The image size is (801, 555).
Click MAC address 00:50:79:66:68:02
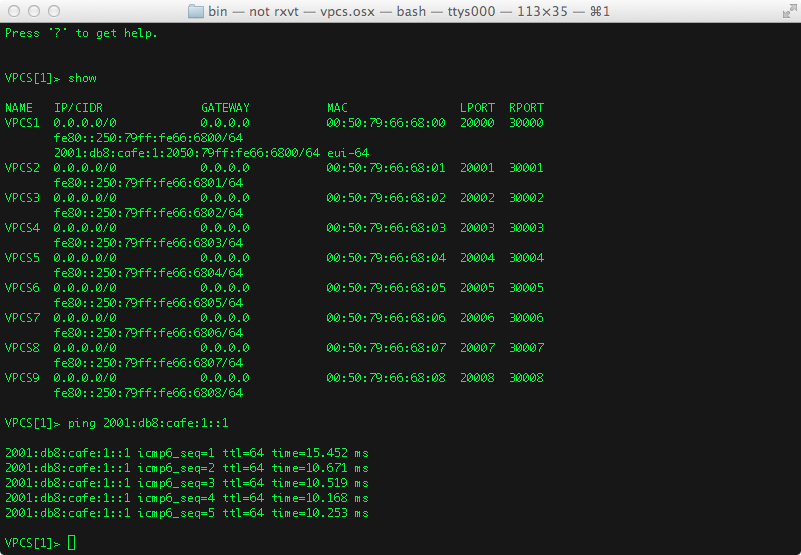[386, 198]
